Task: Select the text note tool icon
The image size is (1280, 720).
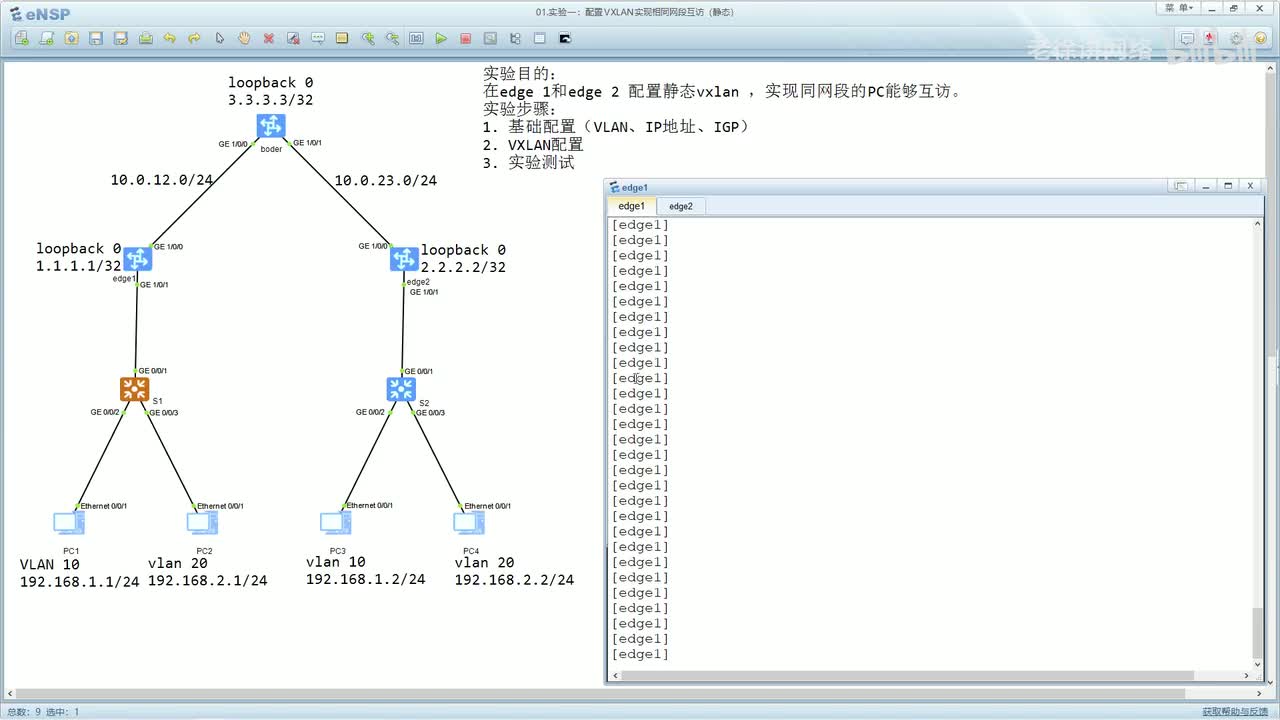Action: click(x=318, y=39)
